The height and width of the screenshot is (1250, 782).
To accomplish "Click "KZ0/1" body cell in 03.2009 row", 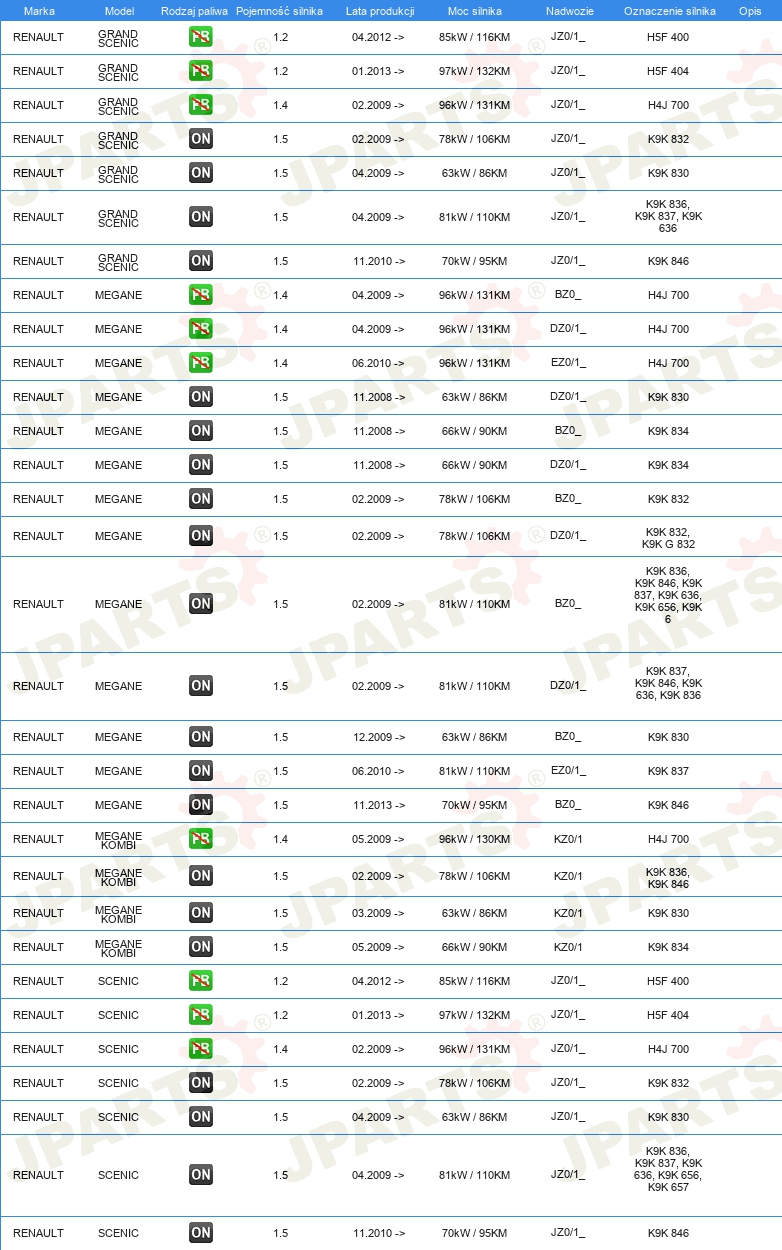I will coord(568,913).
